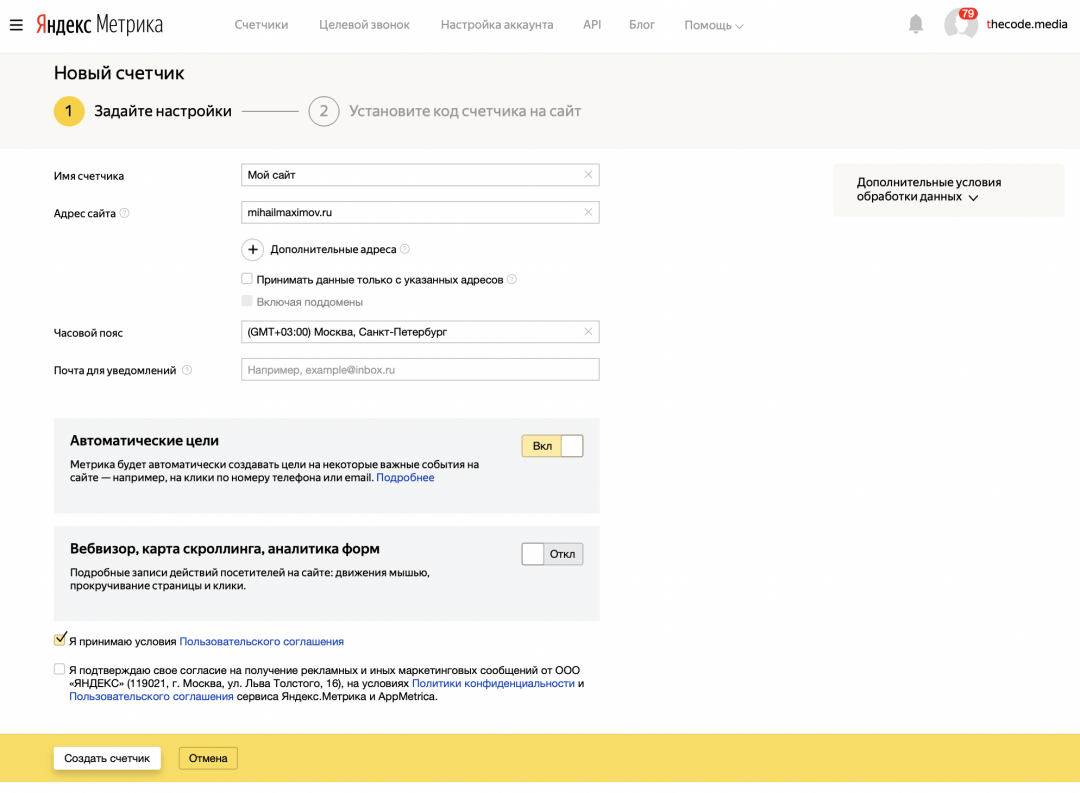Click the Создать счетчик button
The image size is (1080, 793).
pos(107,758)
